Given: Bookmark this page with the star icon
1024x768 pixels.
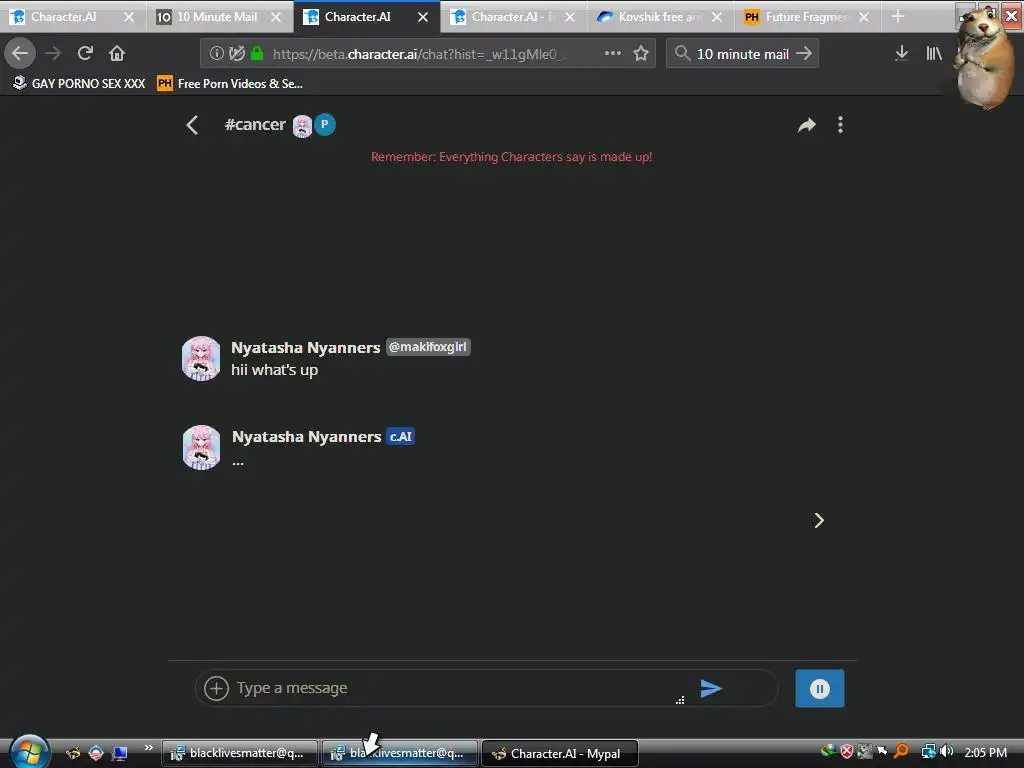Looking at the screenshot, I should (x=641, y=53).
